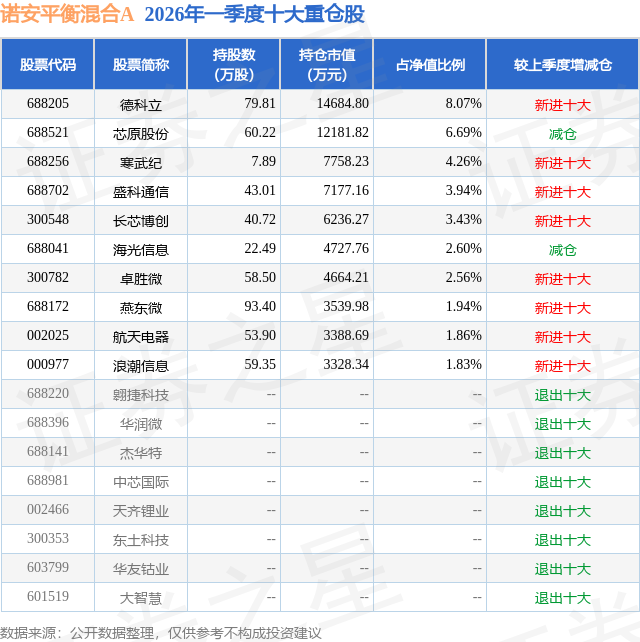Viewport: 640px width, 642px height.
Task: Select stock name 浪潮信息
Action: pos(141,366)
